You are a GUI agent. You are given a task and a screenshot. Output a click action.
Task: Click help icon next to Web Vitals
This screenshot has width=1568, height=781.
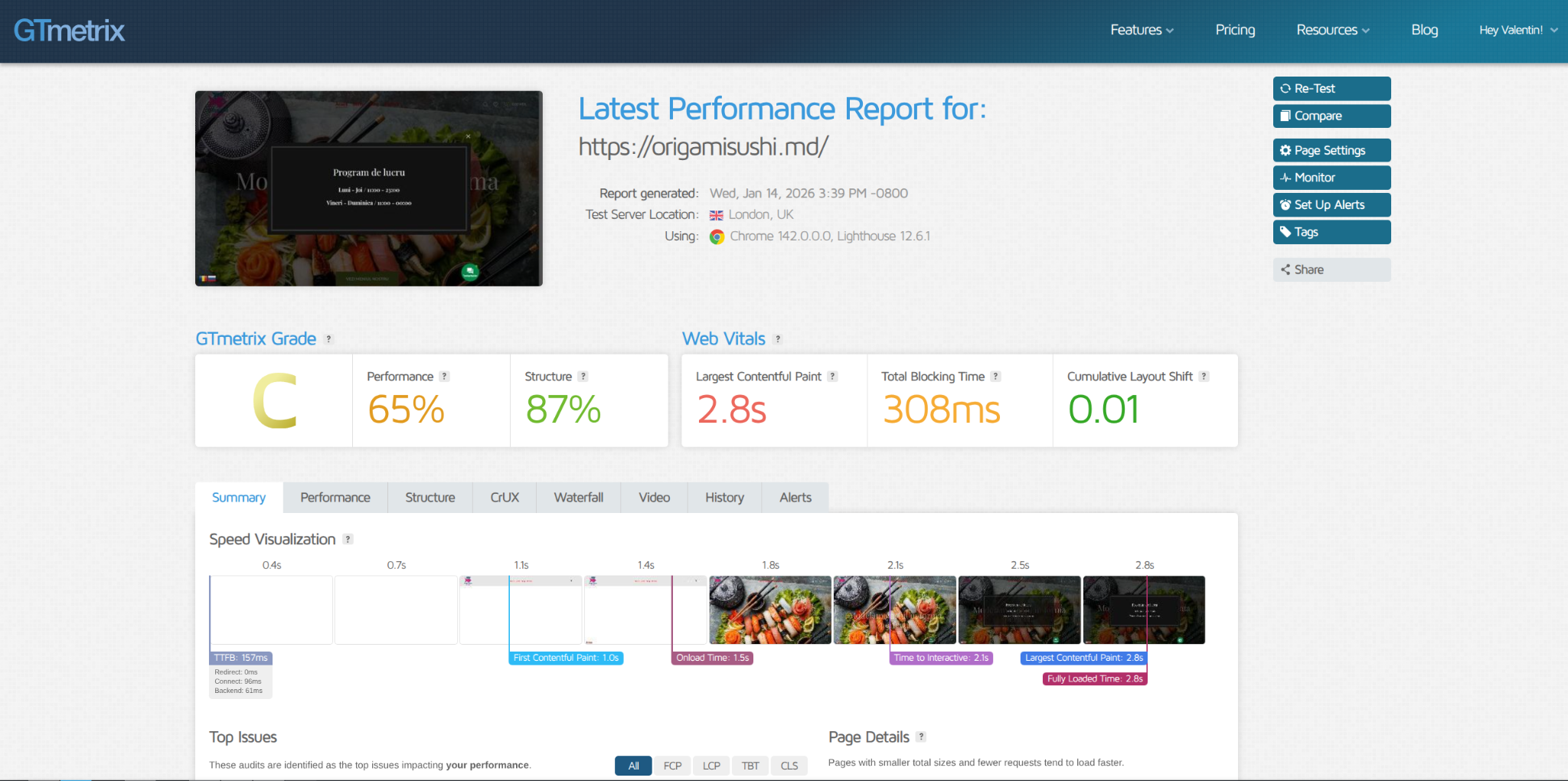(778, 339)
